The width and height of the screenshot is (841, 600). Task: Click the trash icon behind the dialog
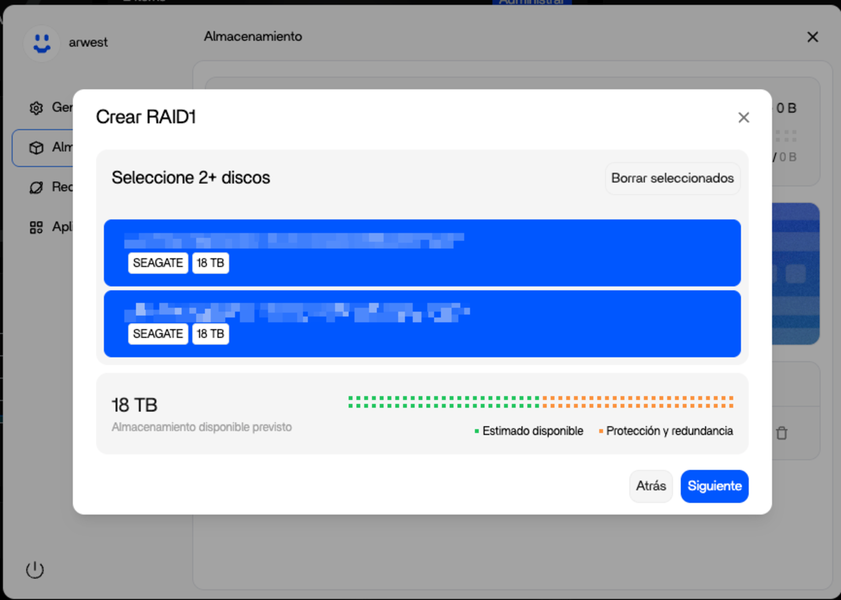(782, 433)
